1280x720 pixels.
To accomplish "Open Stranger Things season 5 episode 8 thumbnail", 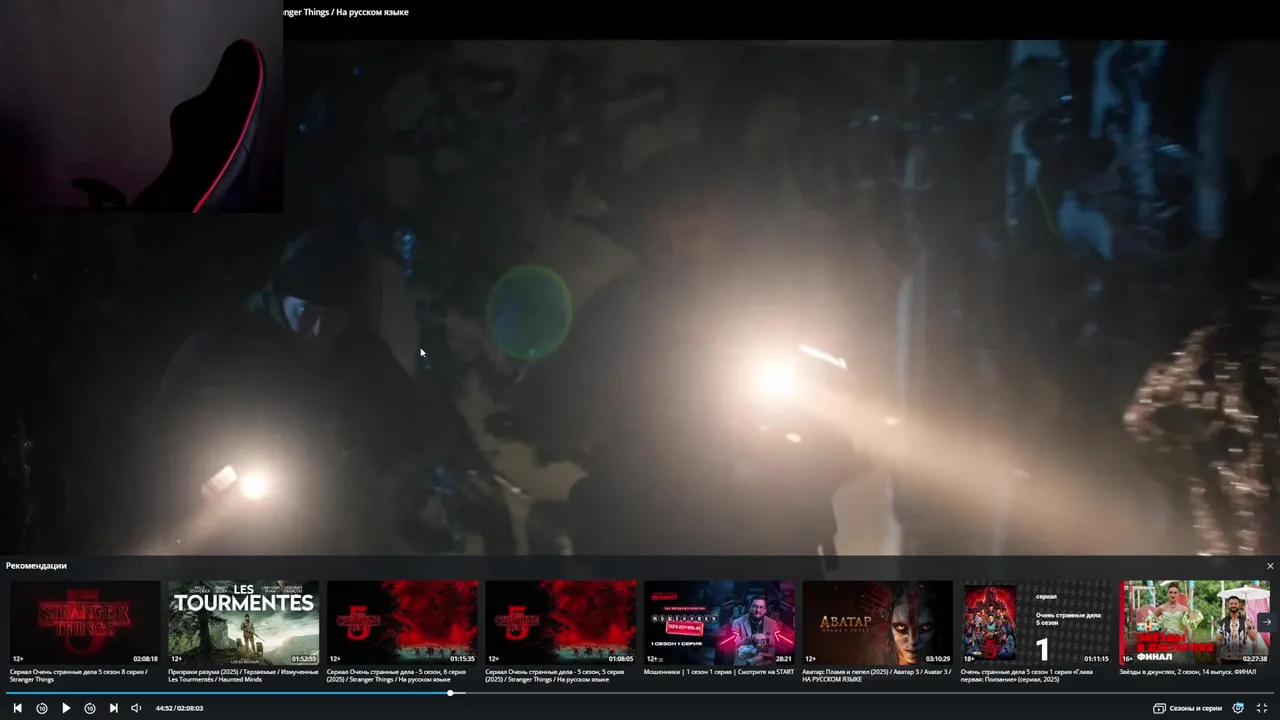I will tap(85, 622).
